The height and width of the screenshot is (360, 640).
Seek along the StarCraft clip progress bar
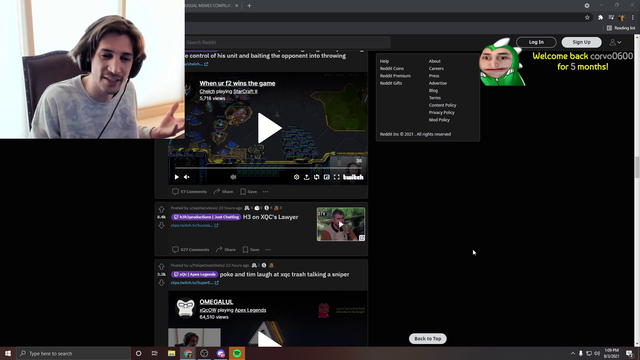pyautogui.click(x=268, y=168)
